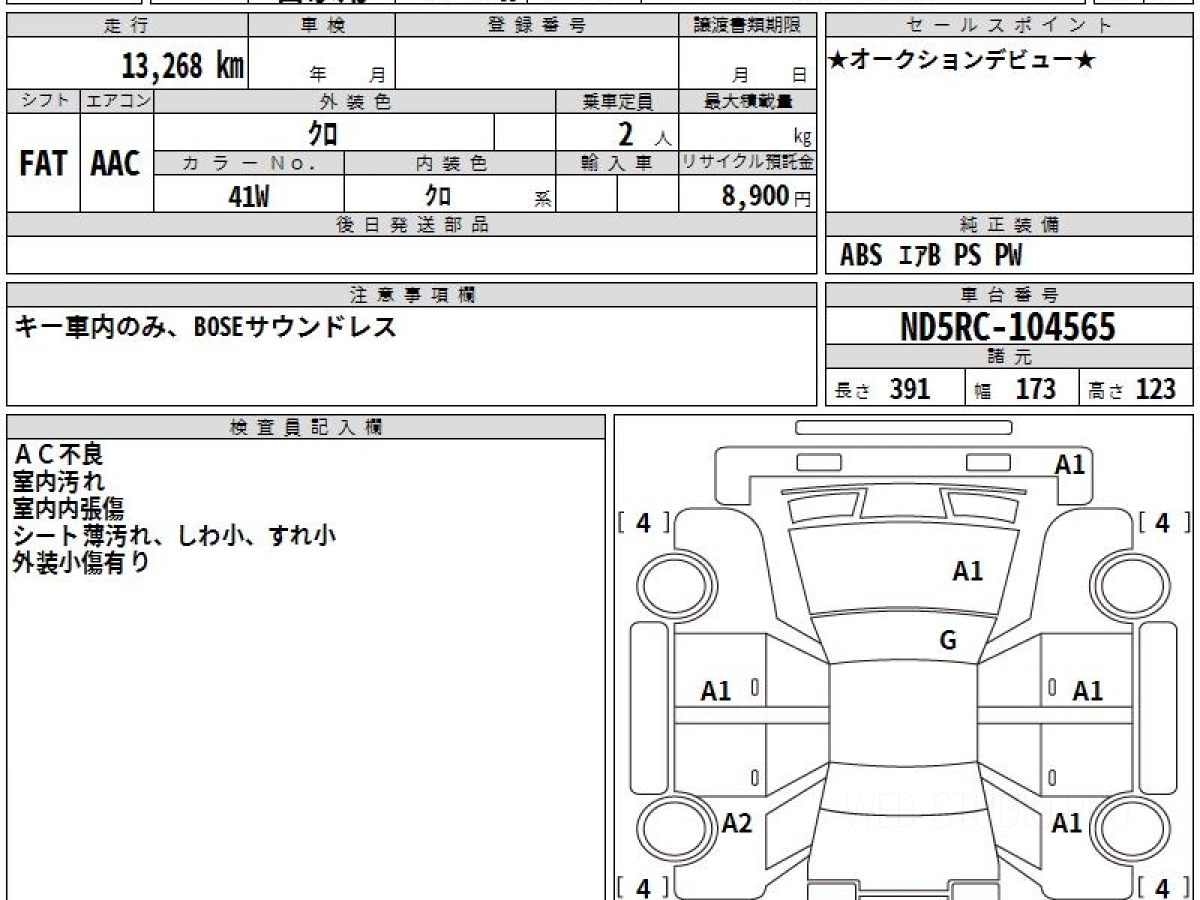Select the 8,900円 recycle deposit value

pyautogui.click(x=767, y=196)
